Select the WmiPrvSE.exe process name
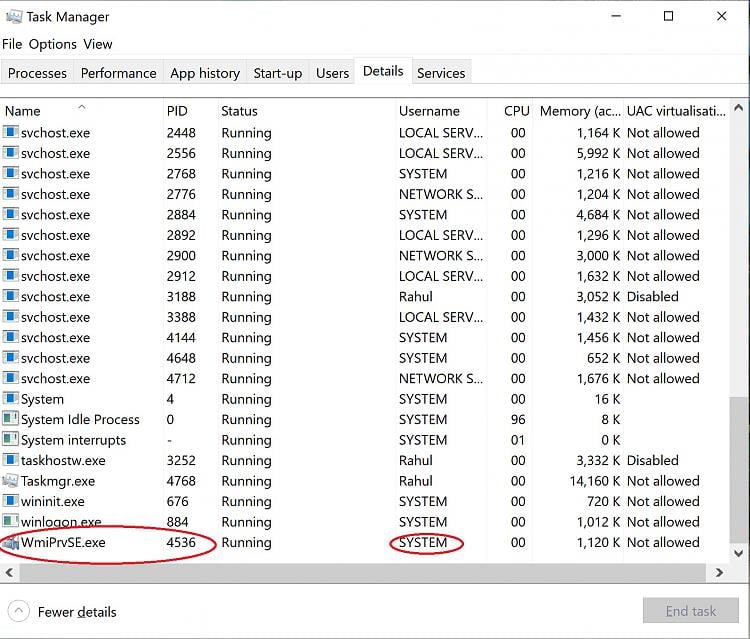This screenshot has width=750, height=639. 63,542
